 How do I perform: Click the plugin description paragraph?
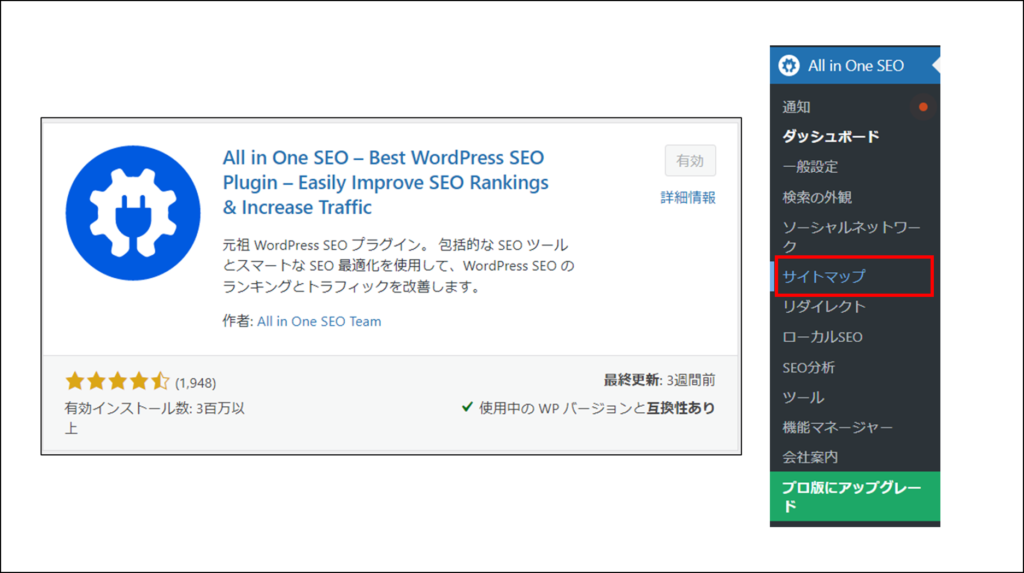coord(398,266)
